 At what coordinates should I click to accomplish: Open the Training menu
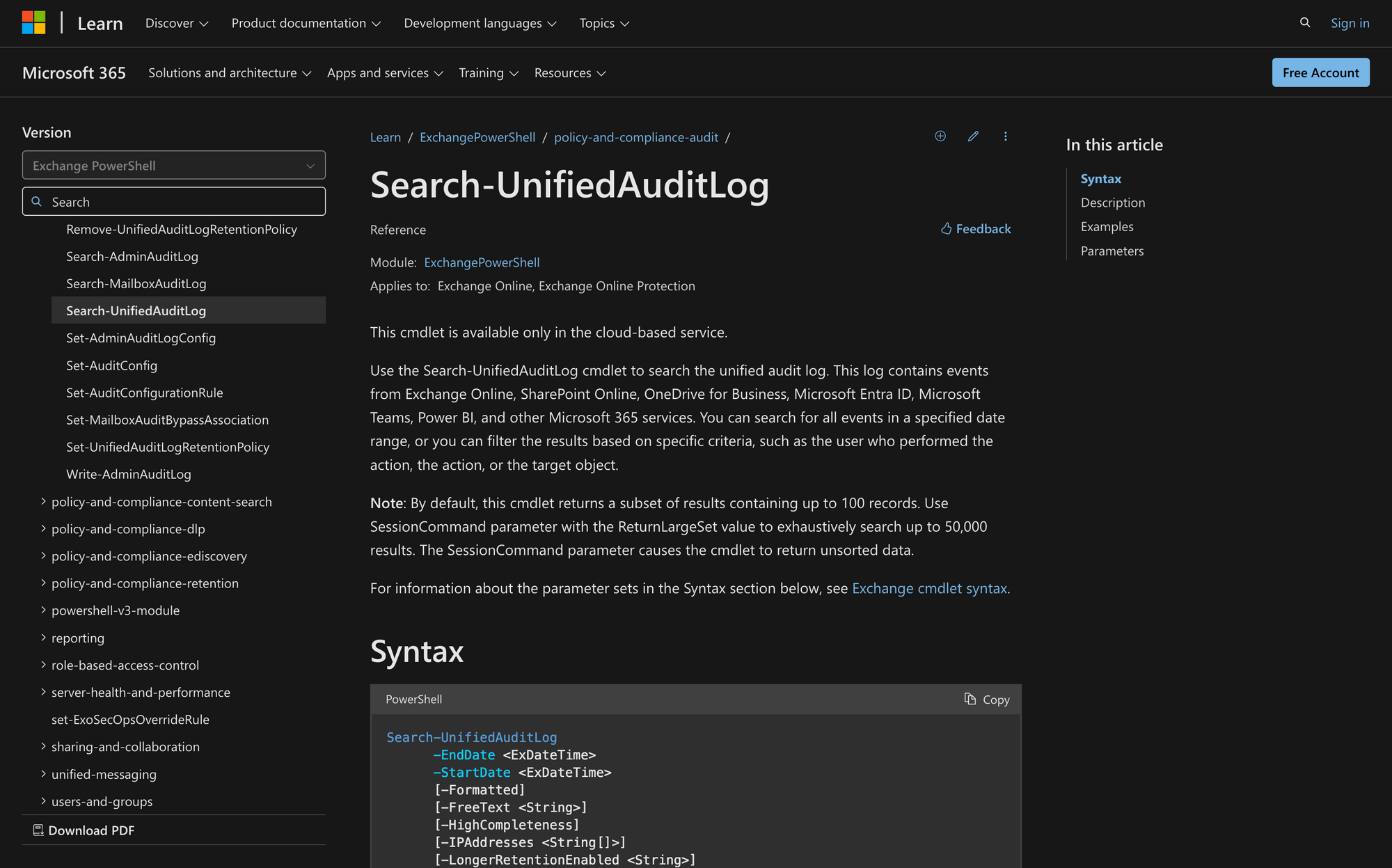(x=489, y=72)
